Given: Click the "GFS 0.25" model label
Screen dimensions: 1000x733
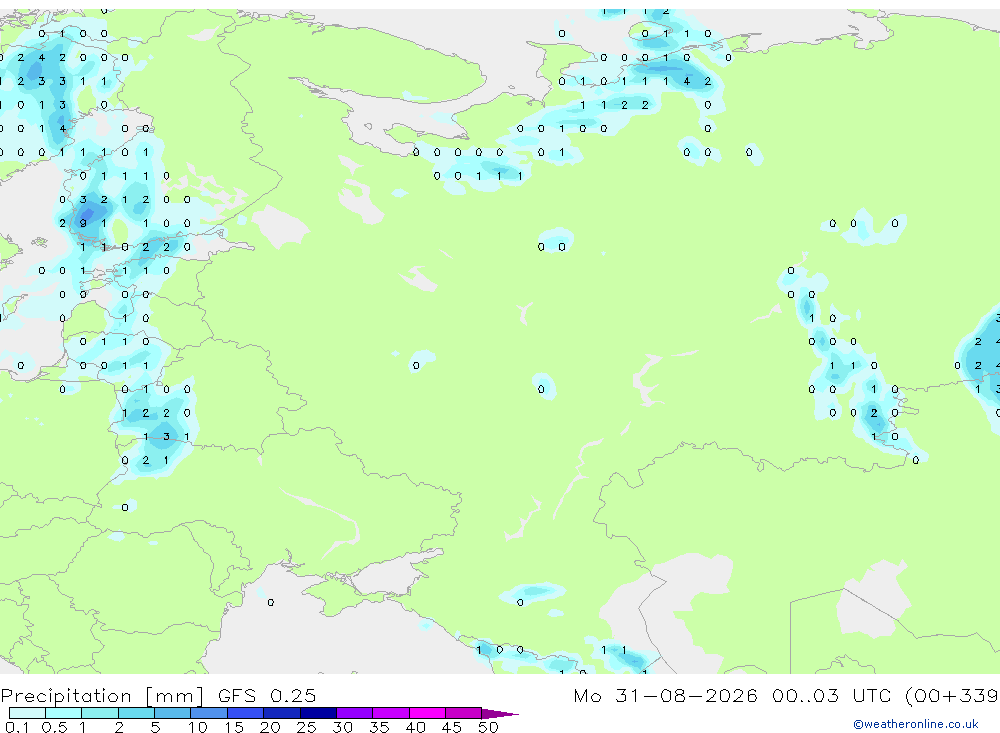Looking at the screenshot, I should tap(267, 695).
